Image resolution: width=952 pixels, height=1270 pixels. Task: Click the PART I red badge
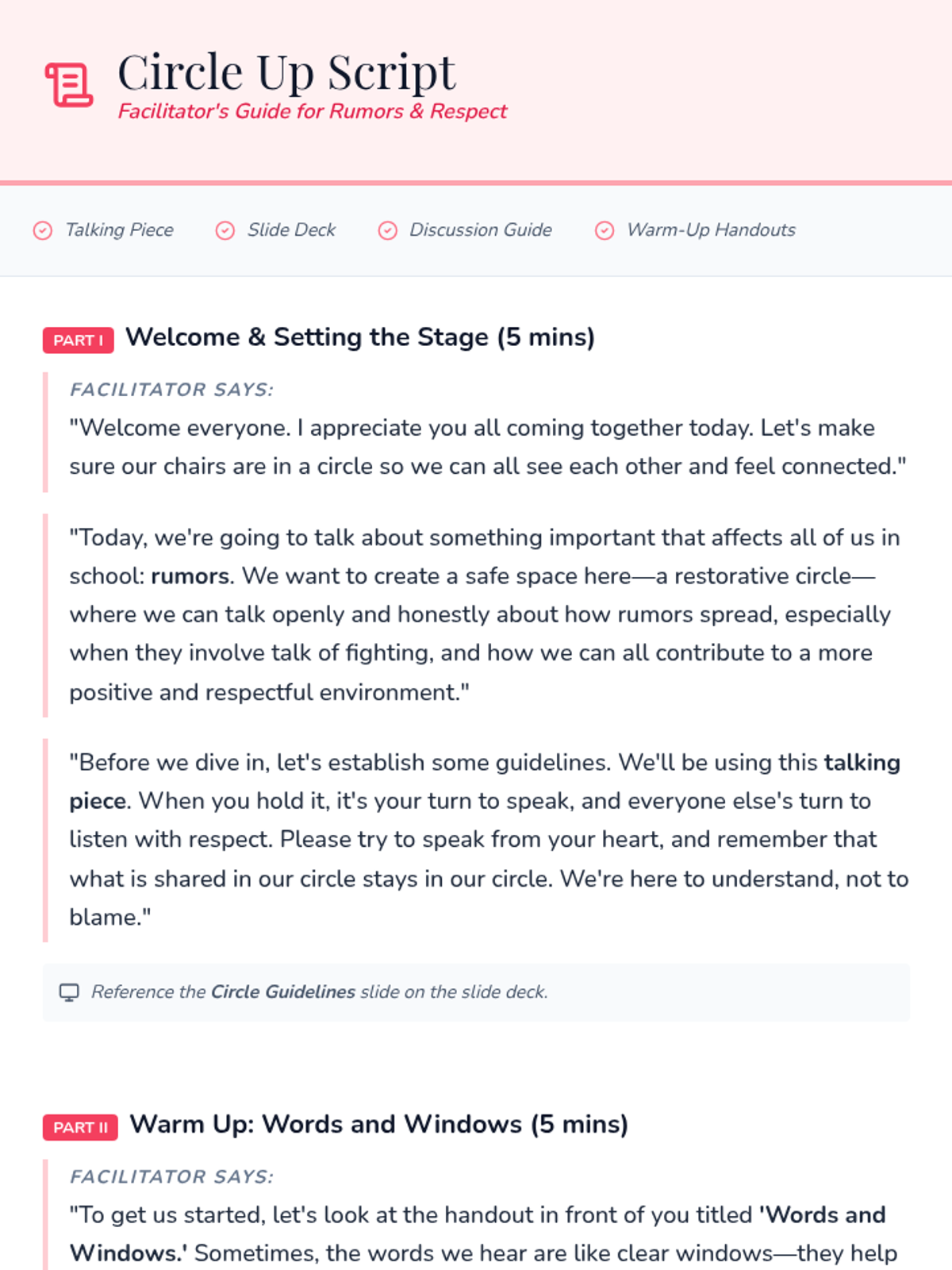(x=78, y=340)
